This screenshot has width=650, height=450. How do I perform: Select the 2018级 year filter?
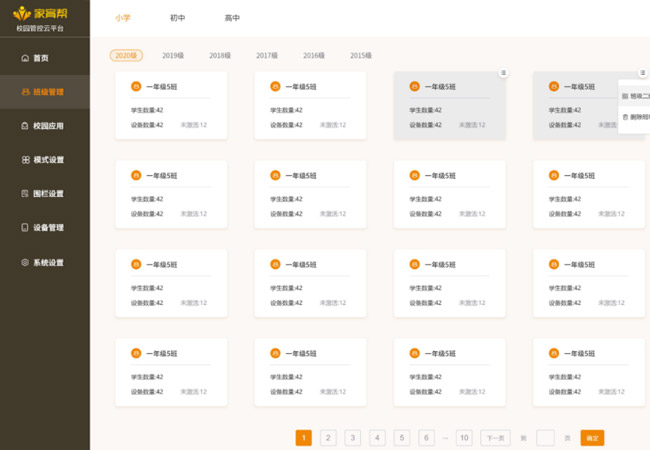coord(220,56)
